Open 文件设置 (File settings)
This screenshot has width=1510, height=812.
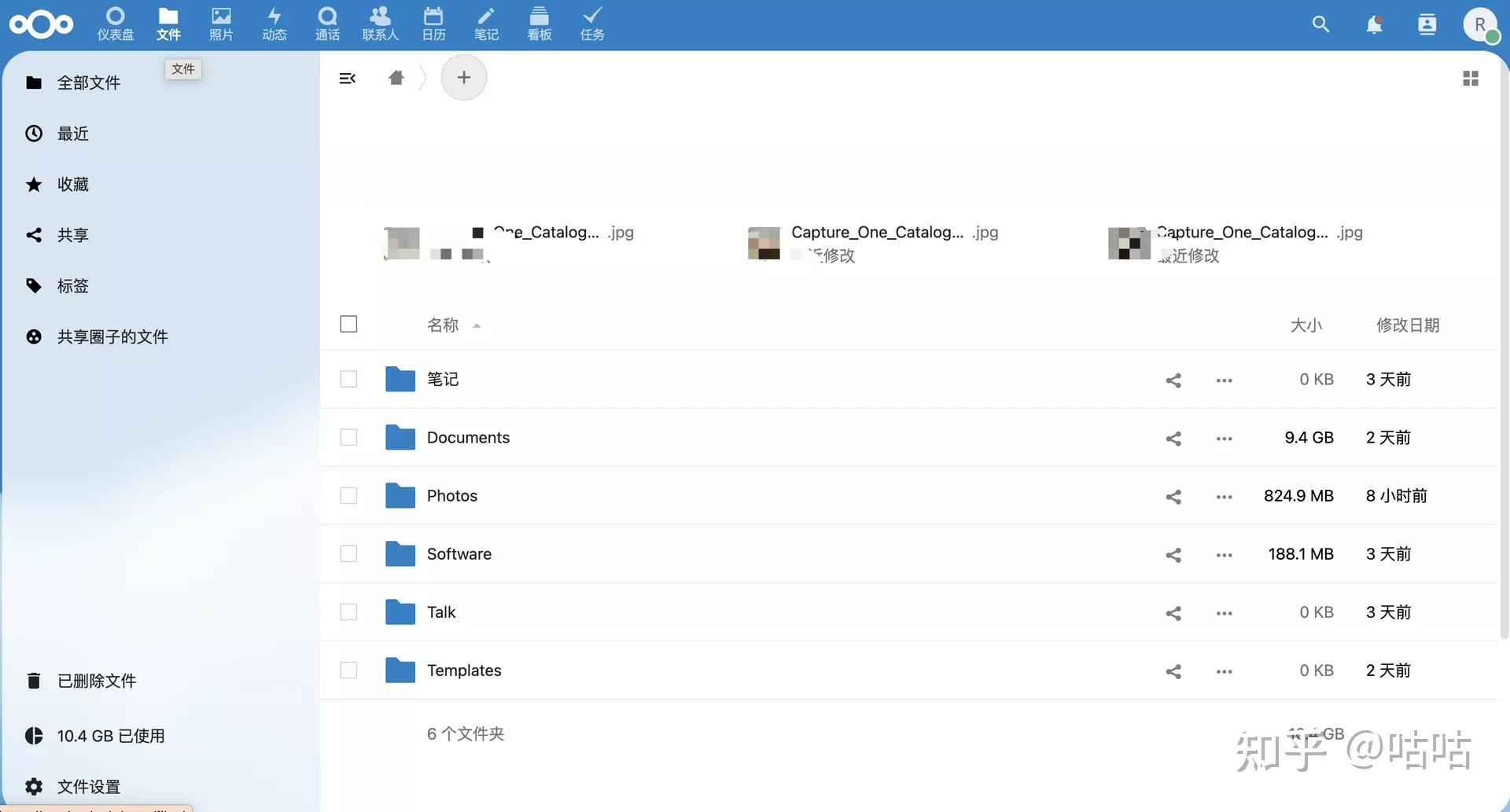click(88, 786)
